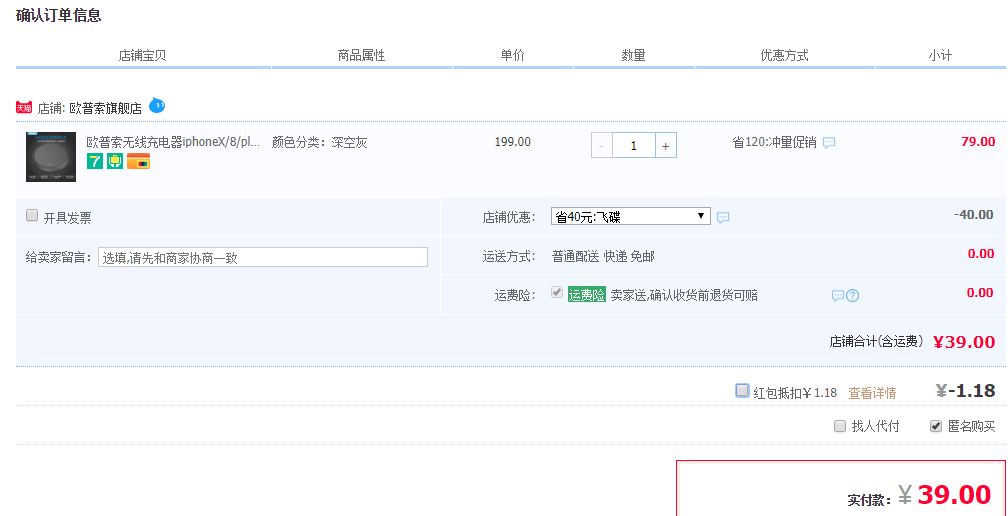Screen dimensions: 1008x516
Task: Click the comment icon beside 冲量促销
Action: click(x=829, y=143)
